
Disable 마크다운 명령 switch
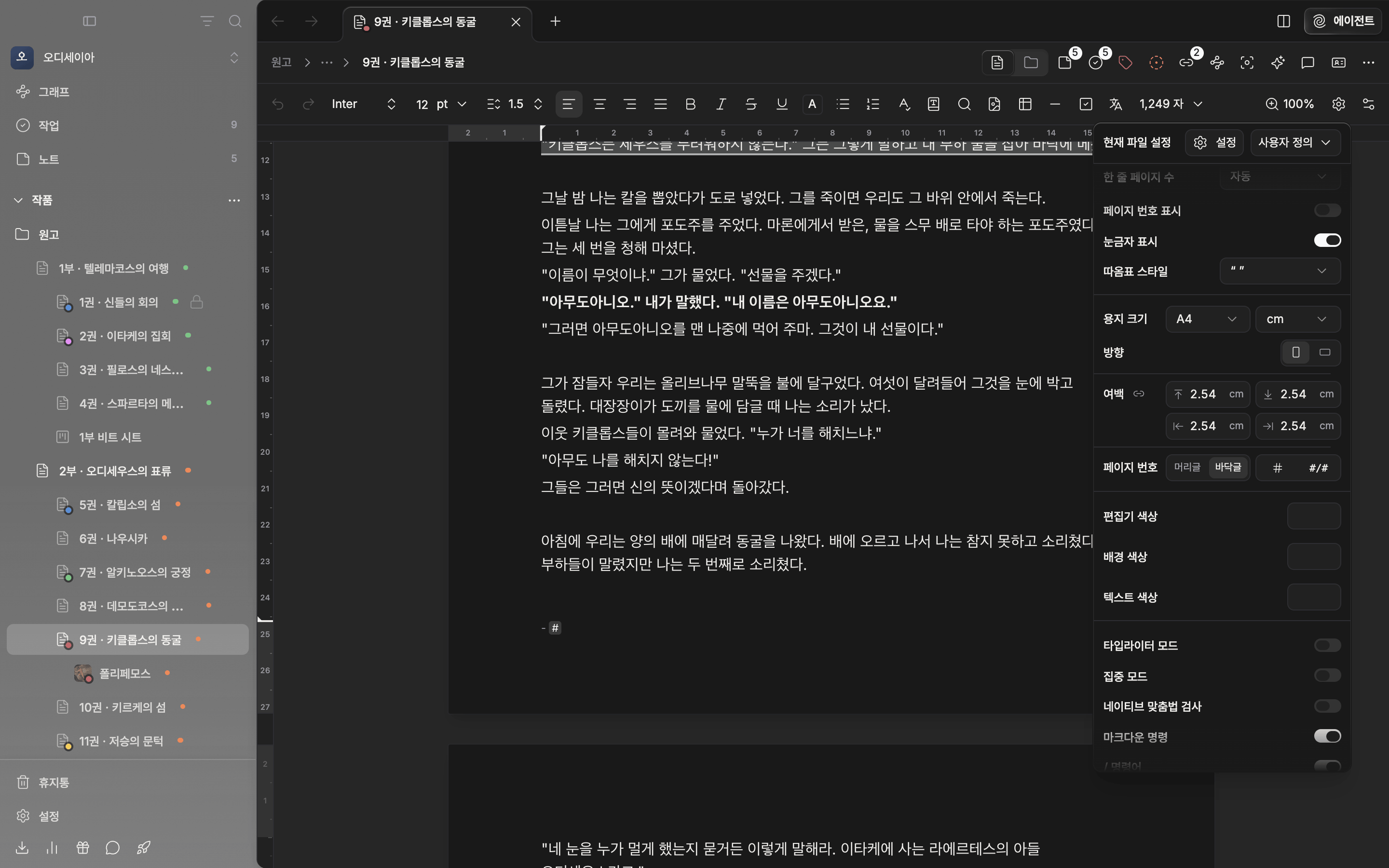point(1327,736)
